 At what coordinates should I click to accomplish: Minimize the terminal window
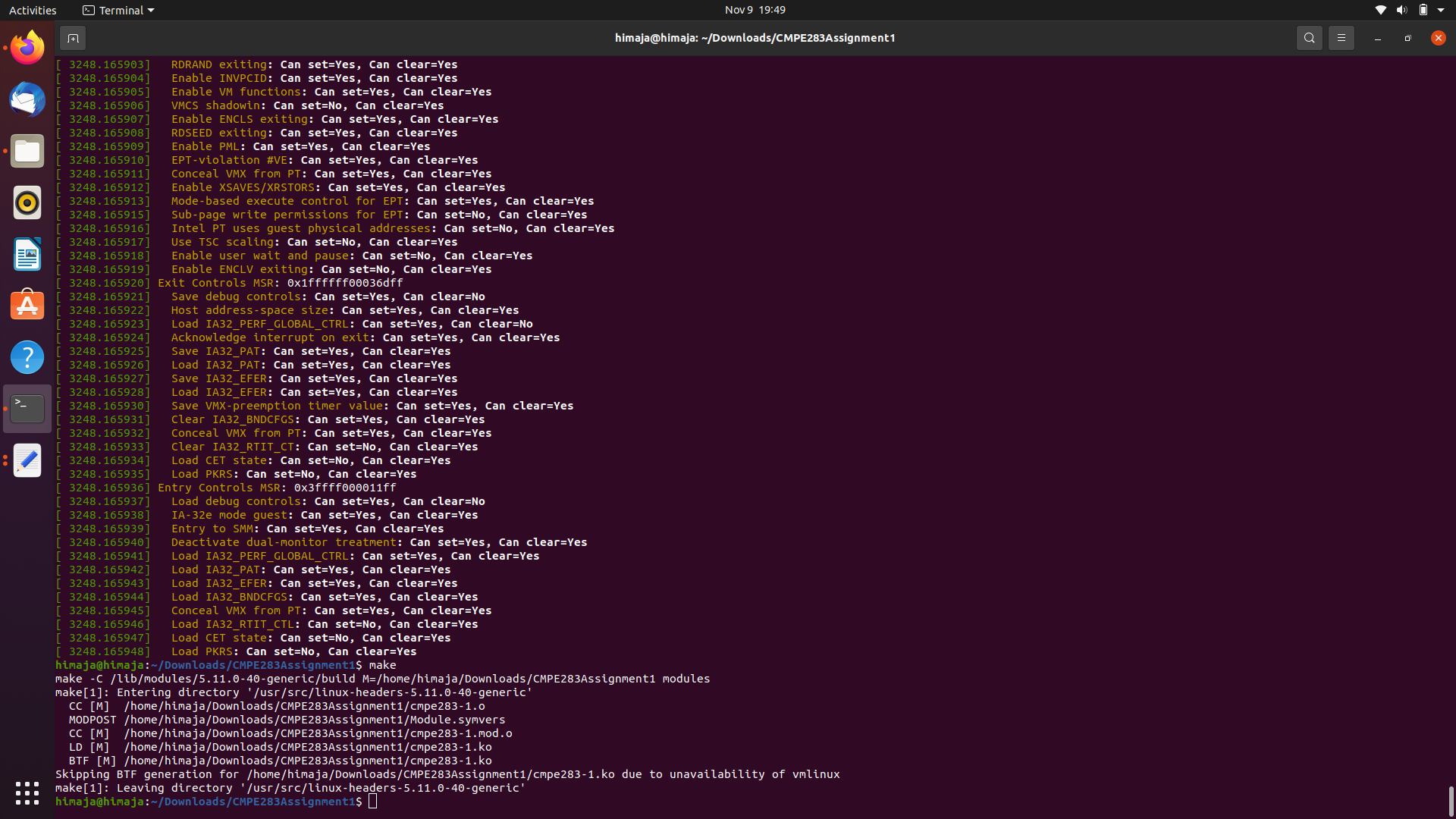(x=1377, y=38)
